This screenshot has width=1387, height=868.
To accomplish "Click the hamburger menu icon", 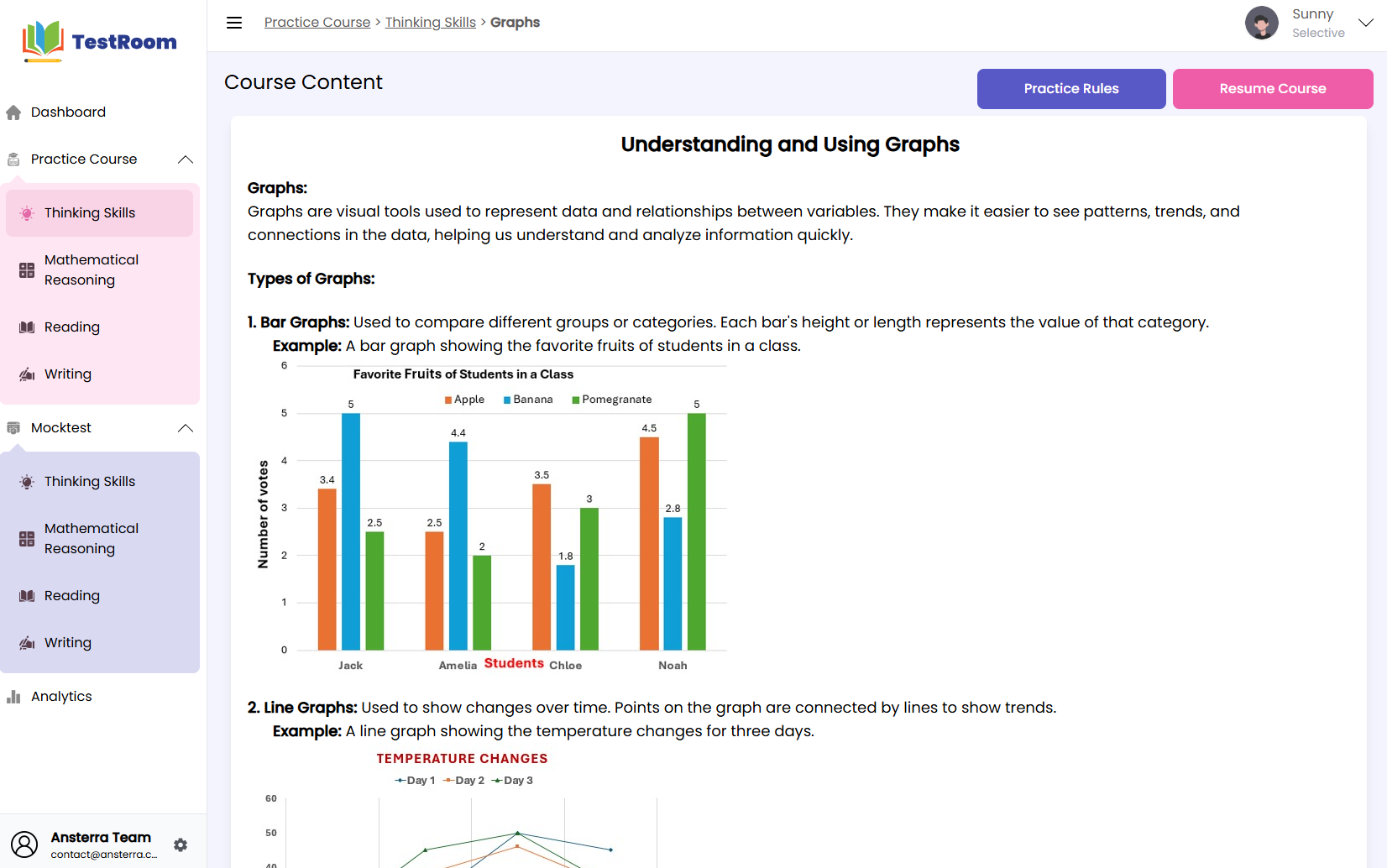I will coord(234,23).
